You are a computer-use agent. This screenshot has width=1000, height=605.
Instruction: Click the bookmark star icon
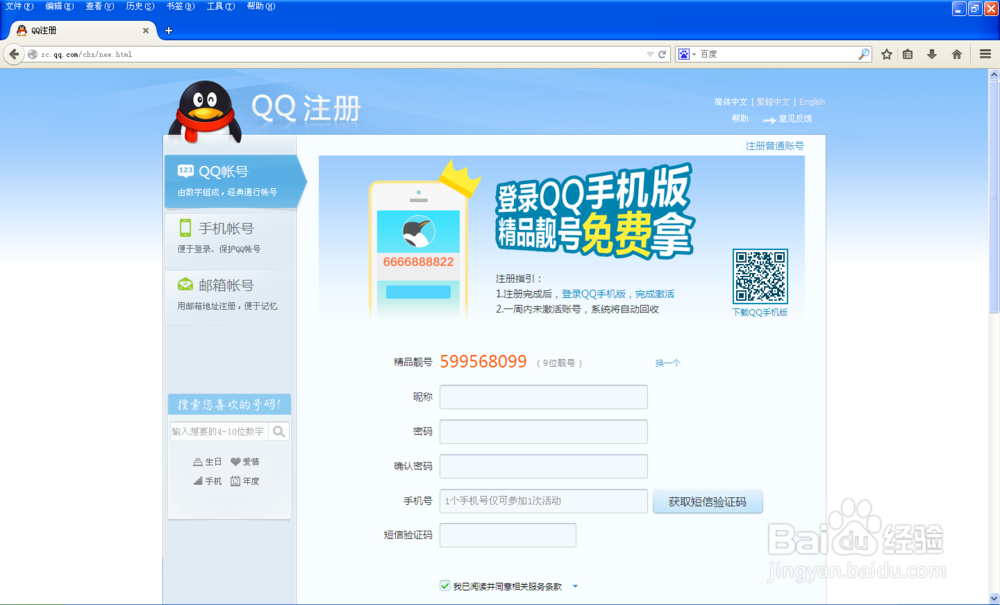tap(886, 54)
